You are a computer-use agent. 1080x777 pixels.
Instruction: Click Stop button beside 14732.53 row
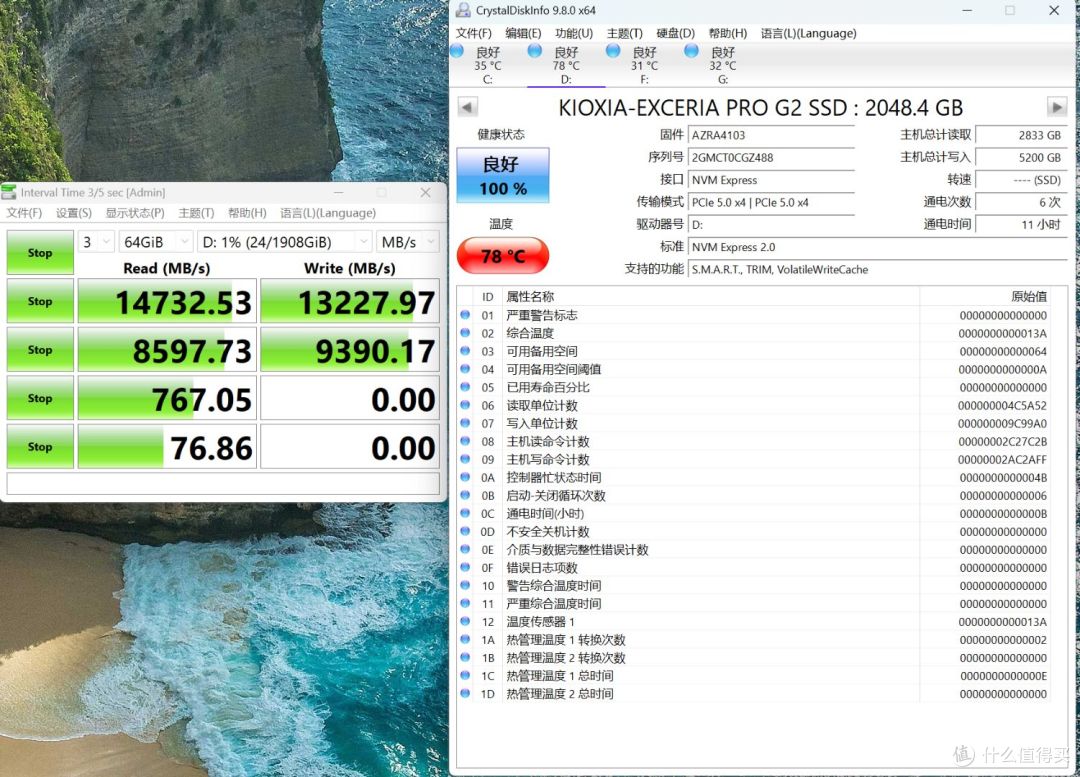pos(40,301)
